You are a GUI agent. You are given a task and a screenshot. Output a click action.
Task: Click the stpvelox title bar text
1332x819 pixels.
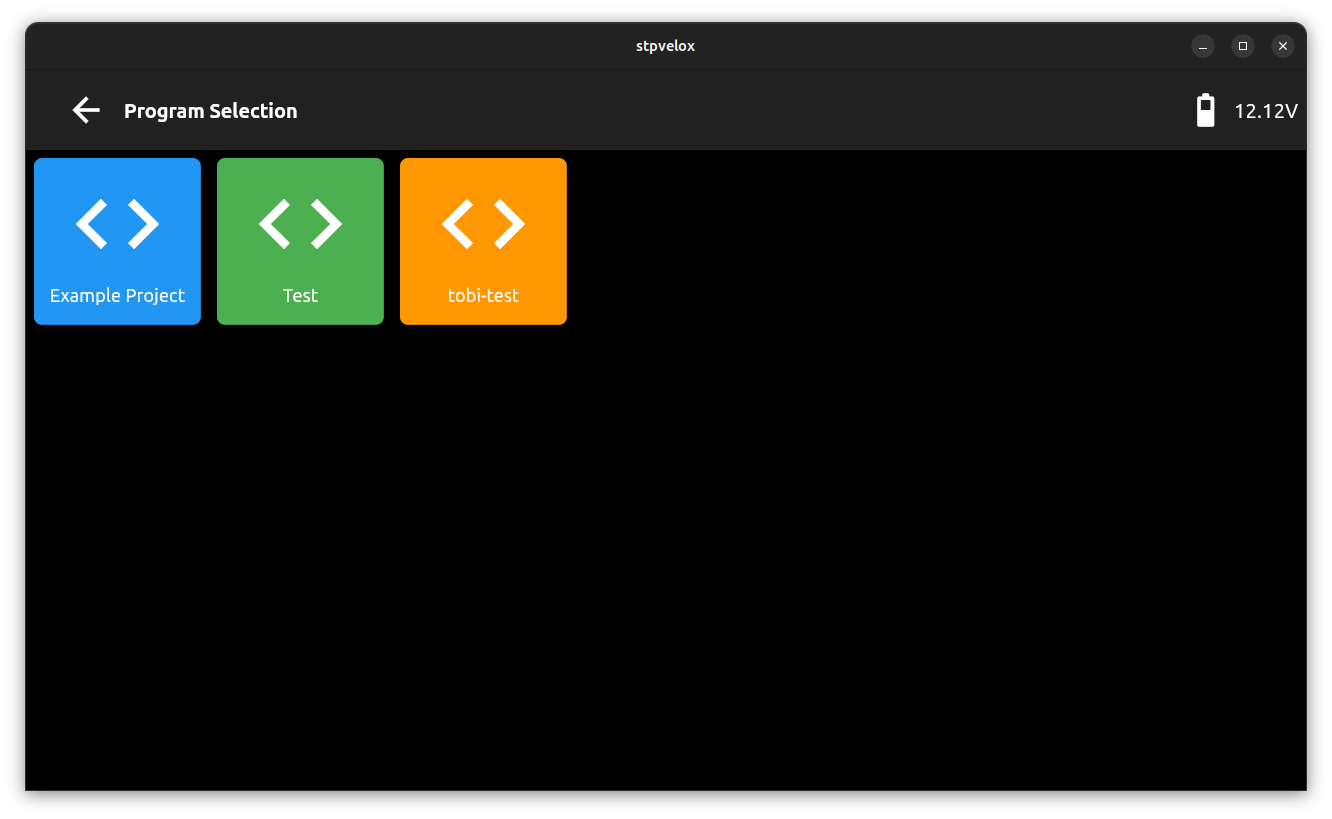[x=665, y=45]
